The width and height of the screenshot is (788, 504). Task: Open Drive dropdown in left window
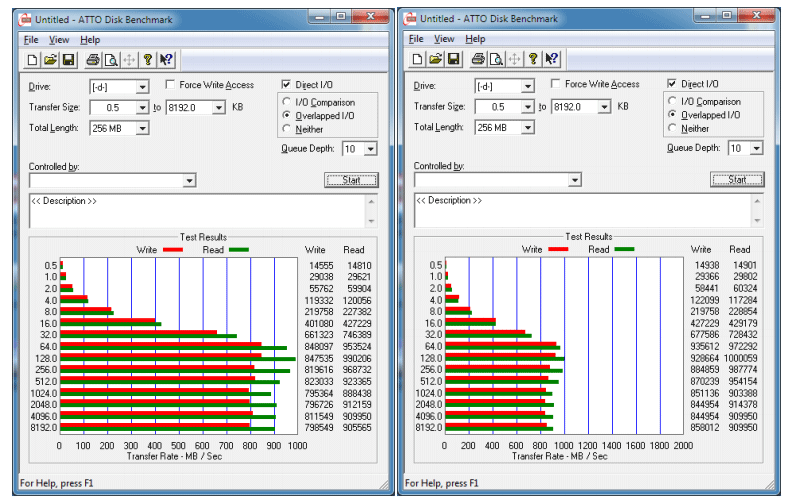(x=143, y=87)
